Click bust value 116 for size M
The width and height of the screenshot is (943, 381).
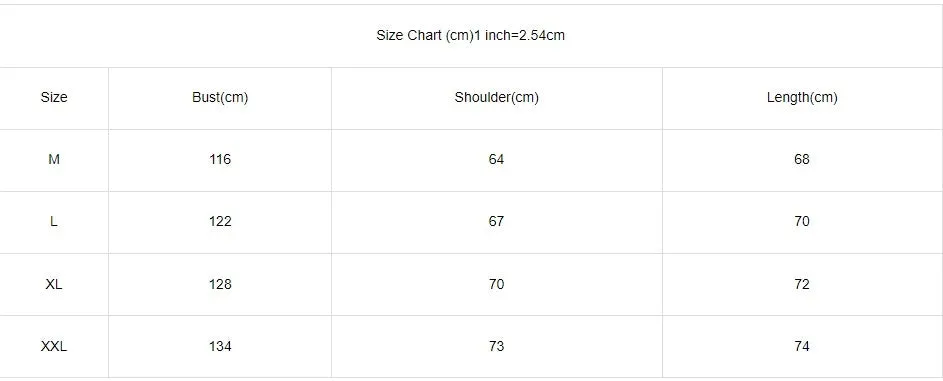(220, 159)
